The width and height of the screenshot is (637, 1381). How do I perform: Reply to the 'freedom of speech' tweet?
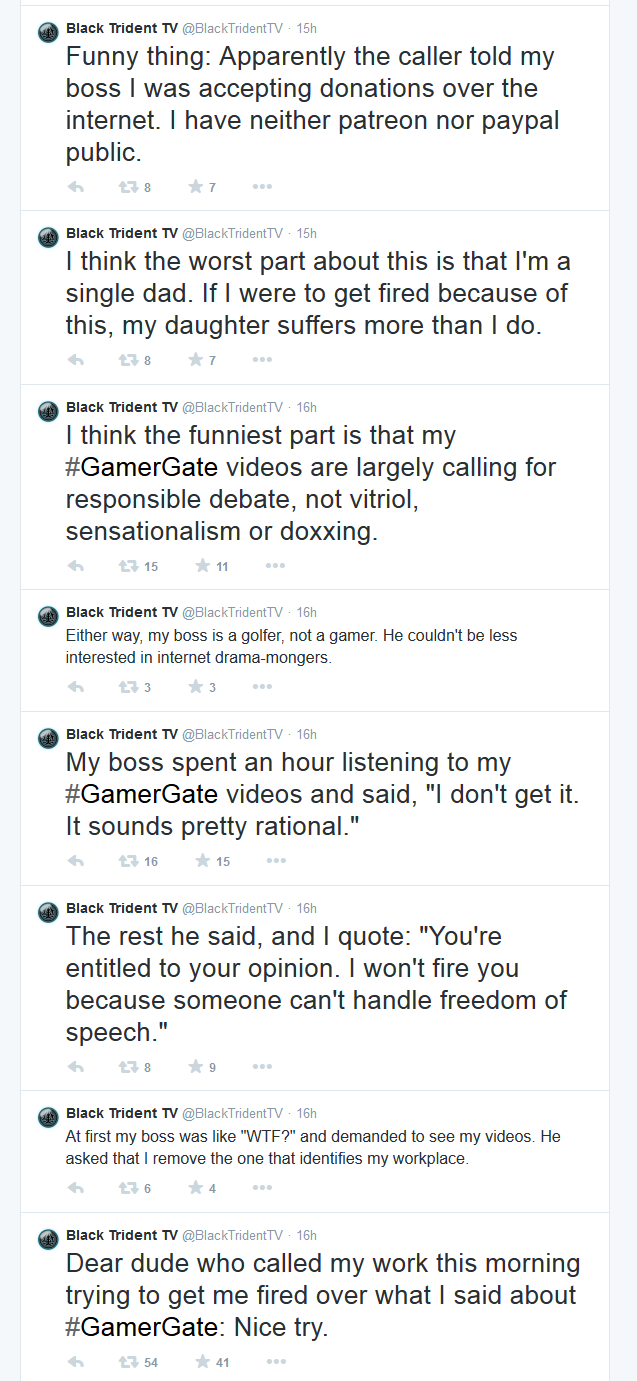tap(75, 1067)
